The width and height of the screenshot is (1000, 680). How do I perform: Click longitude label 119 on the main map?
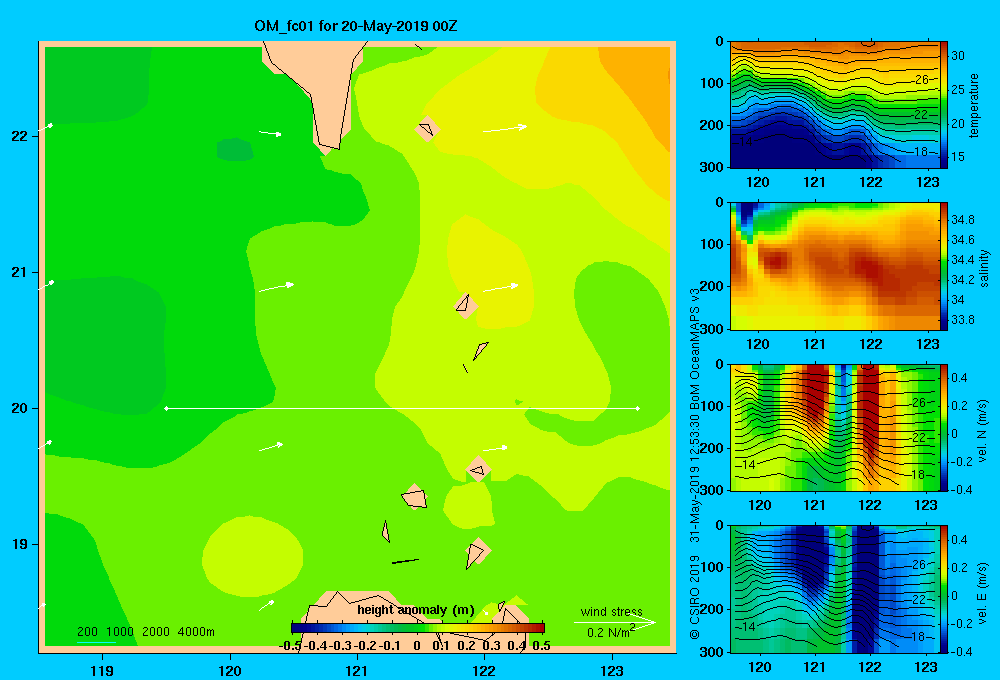(102, 670)
